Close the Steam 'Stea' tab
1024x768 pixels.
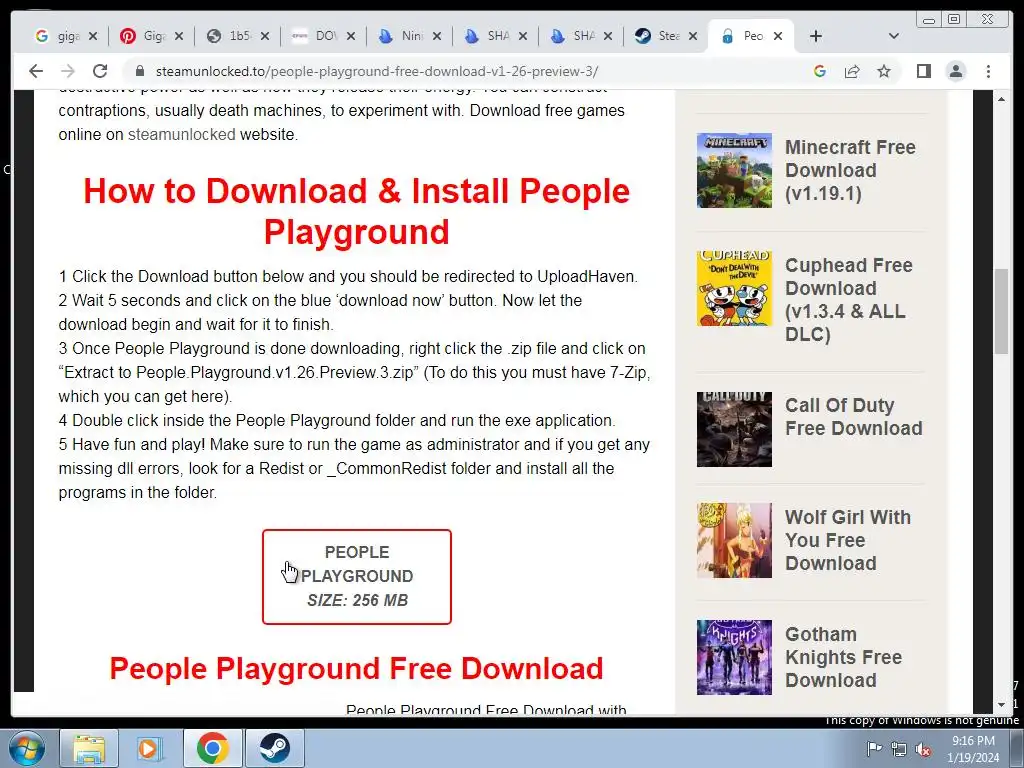(x=693, y=36)
